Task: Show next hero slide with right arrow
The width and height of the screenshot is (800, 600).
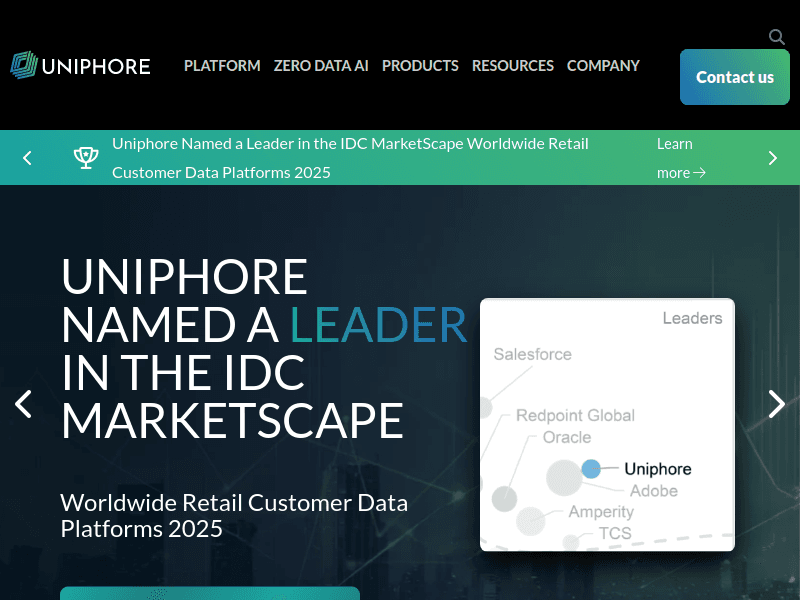Action: tap(776, 404)
